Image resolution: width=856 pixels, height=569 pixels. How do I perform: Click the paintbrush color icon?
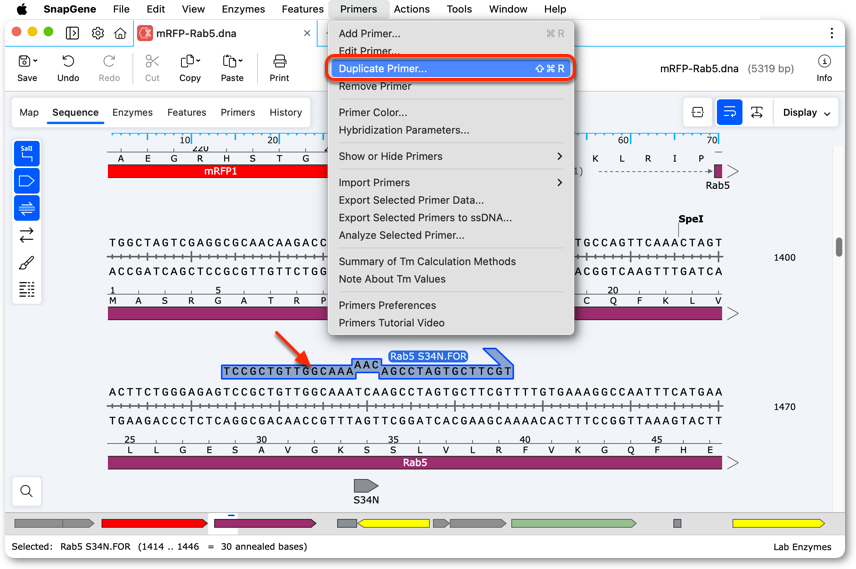click(27, 263)
